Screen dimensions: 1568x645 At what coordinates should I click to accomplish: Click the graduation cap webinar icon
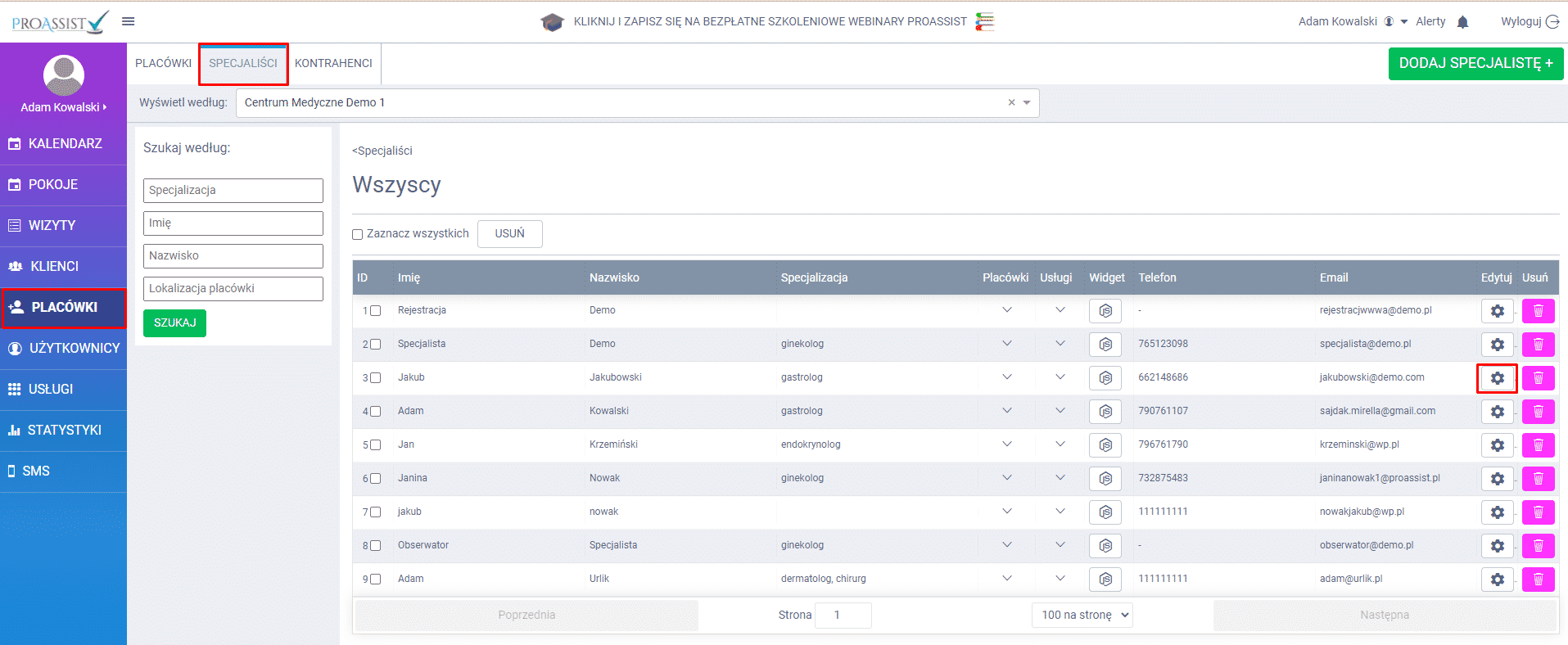[x=553, y=22]
